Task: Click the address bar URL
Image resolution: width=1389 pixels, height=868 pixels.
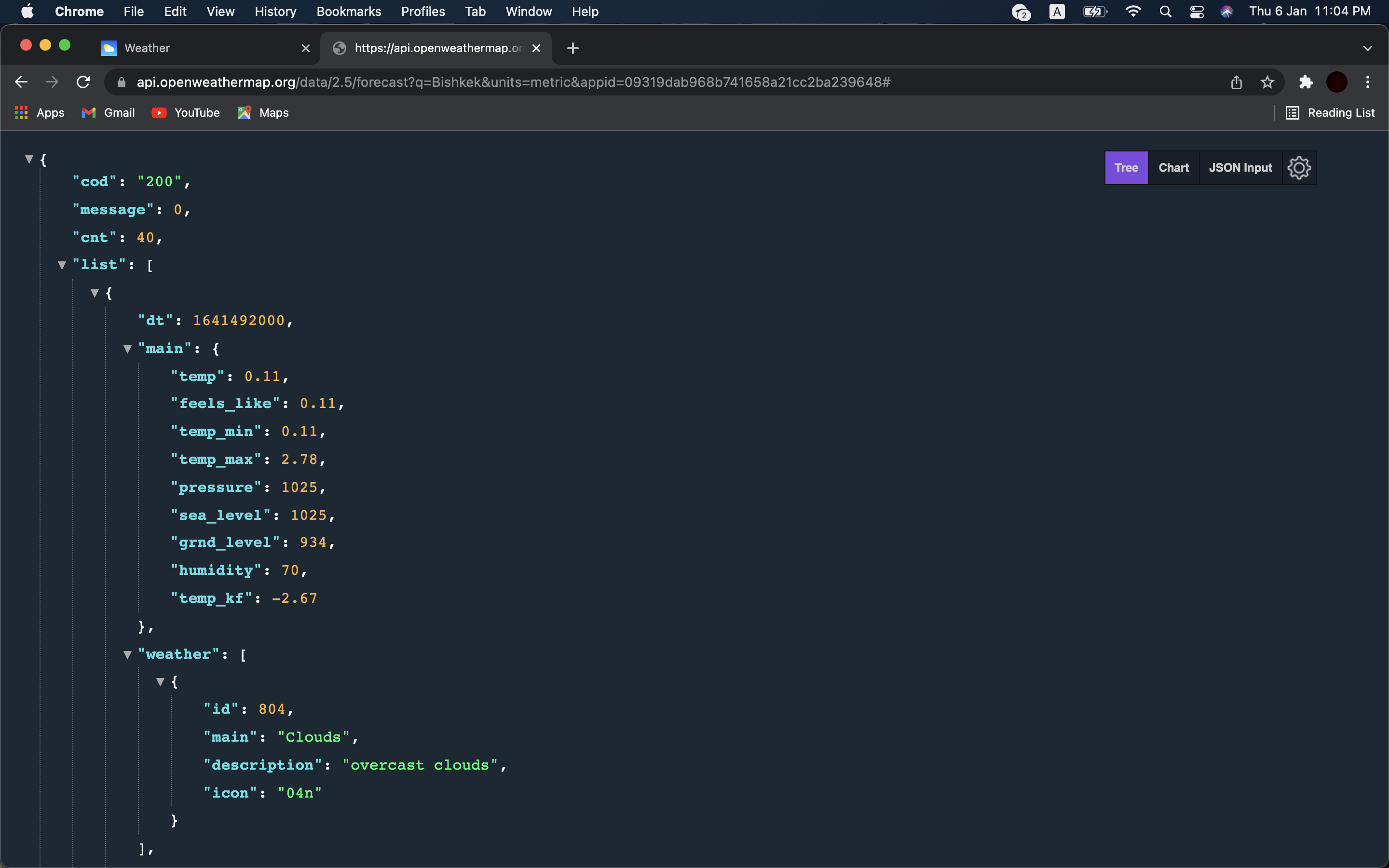Action: click(x=513, y=82)
